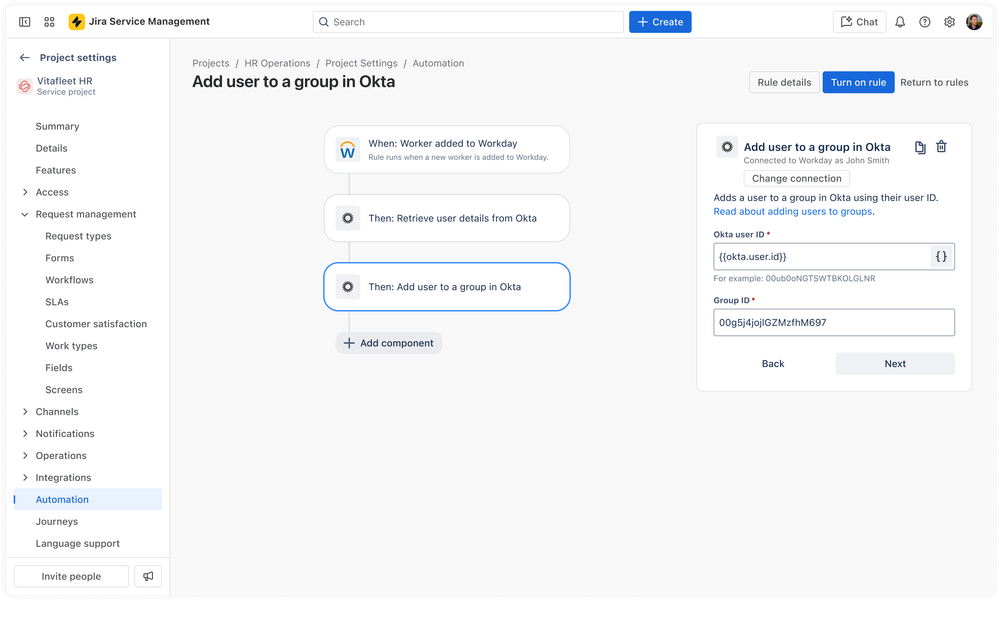The image size is (999, 627).
Task: Expand the Access section
Action: click(25, 192)
